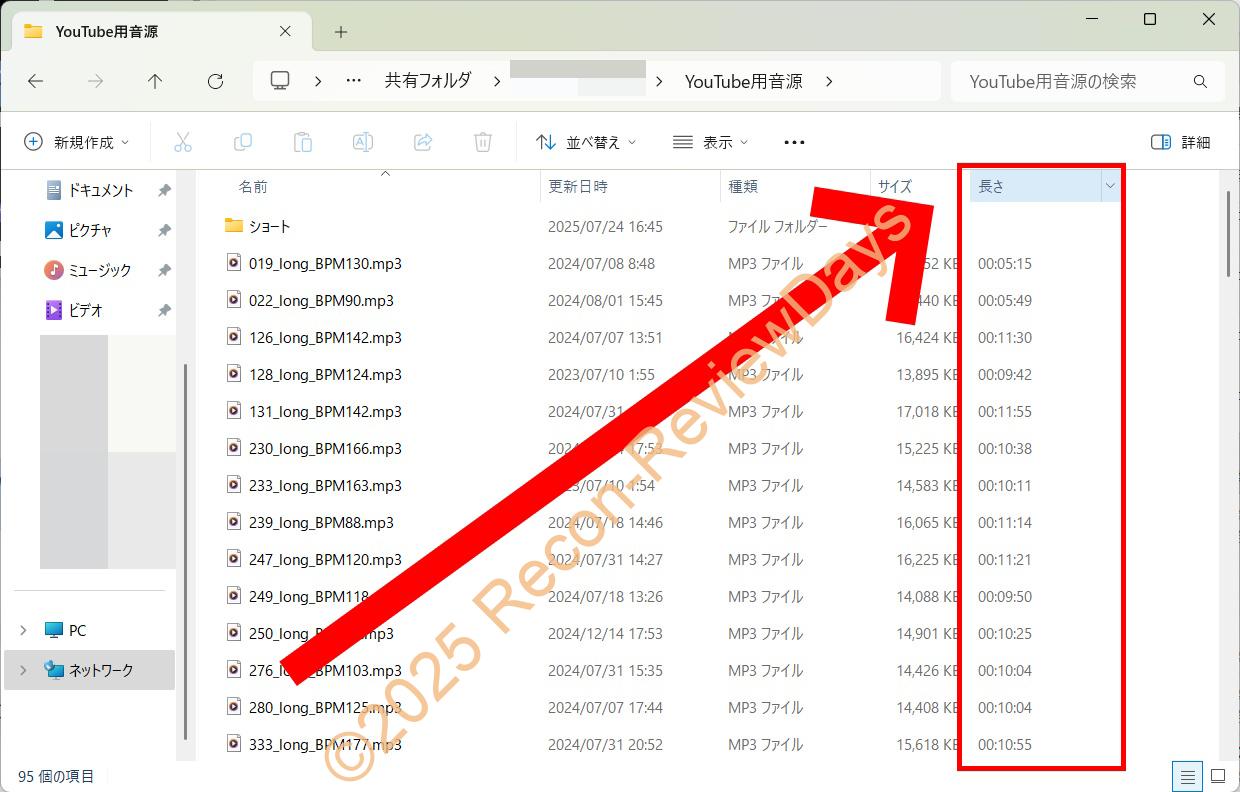This screenshot has height=792, width=1240.
Task: Select 共有フォルダ in the address breadcrumb
Action: 427,81
